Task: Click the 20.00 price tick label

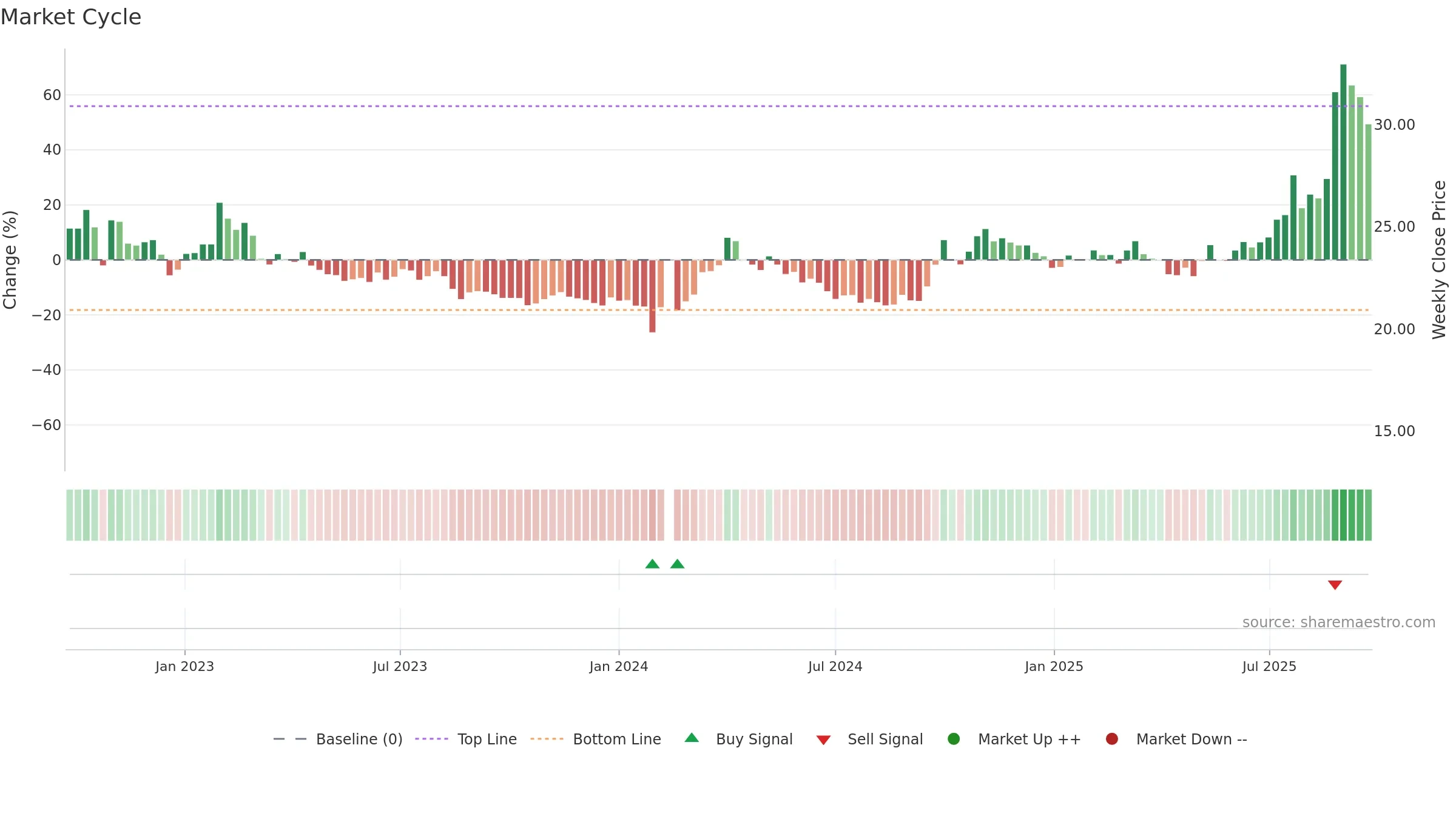Action: (x=1394, y=329)
